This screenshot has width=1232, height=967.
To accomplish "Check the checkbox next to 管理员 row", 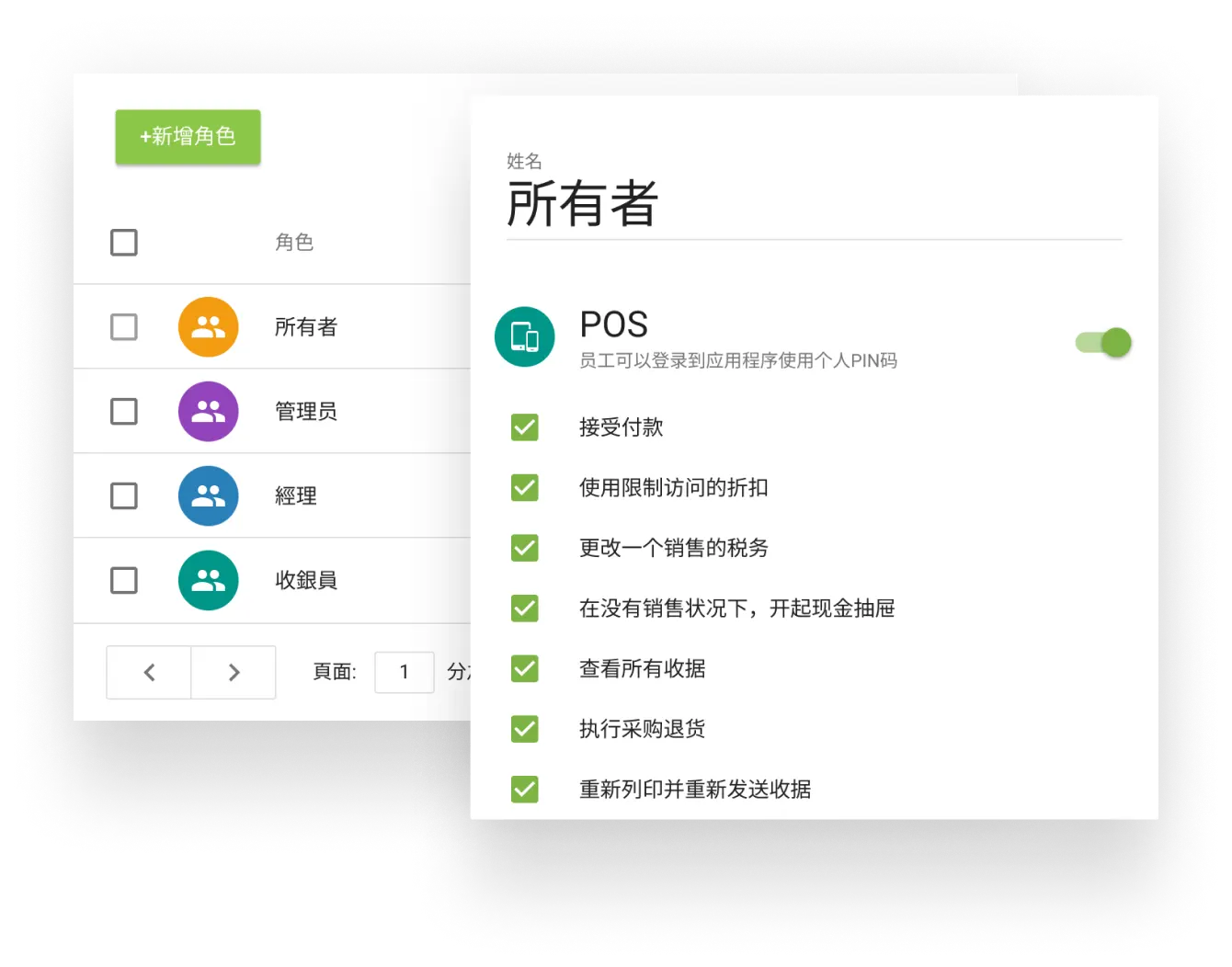I will tap(123, 412).
